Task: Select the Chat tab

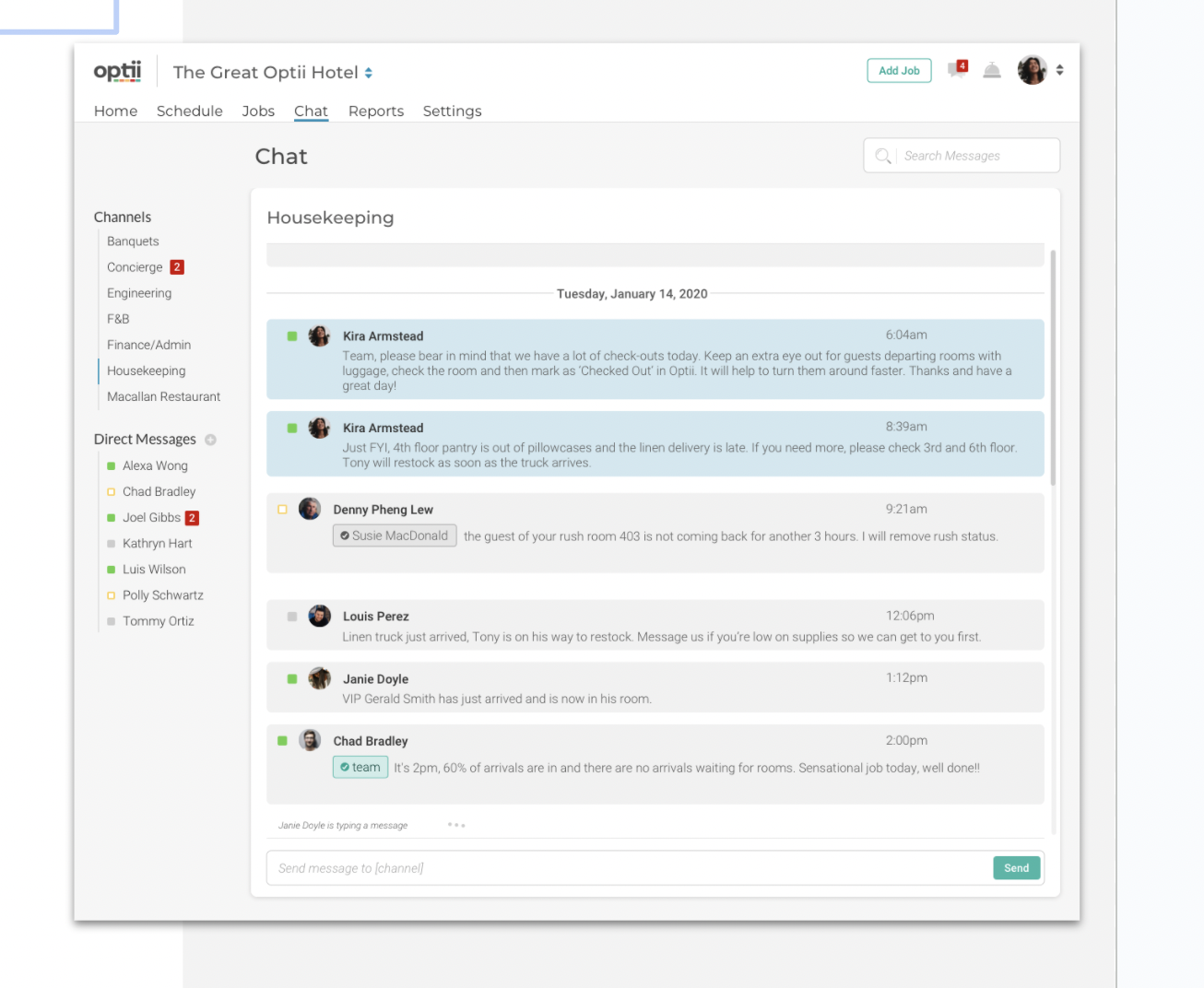Action: pos(311,111)
